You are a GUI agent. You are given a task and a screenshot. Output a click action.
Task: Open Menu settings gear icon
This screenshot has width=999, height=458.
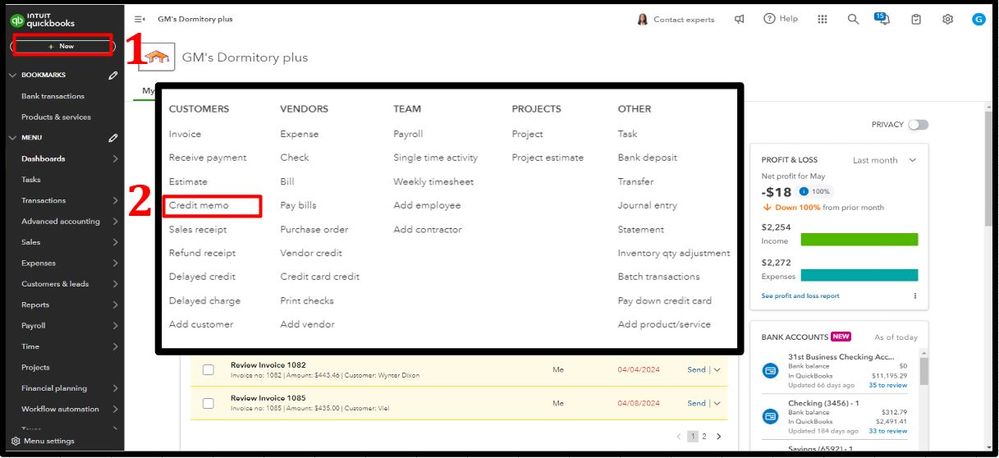(x=16, y=441)
